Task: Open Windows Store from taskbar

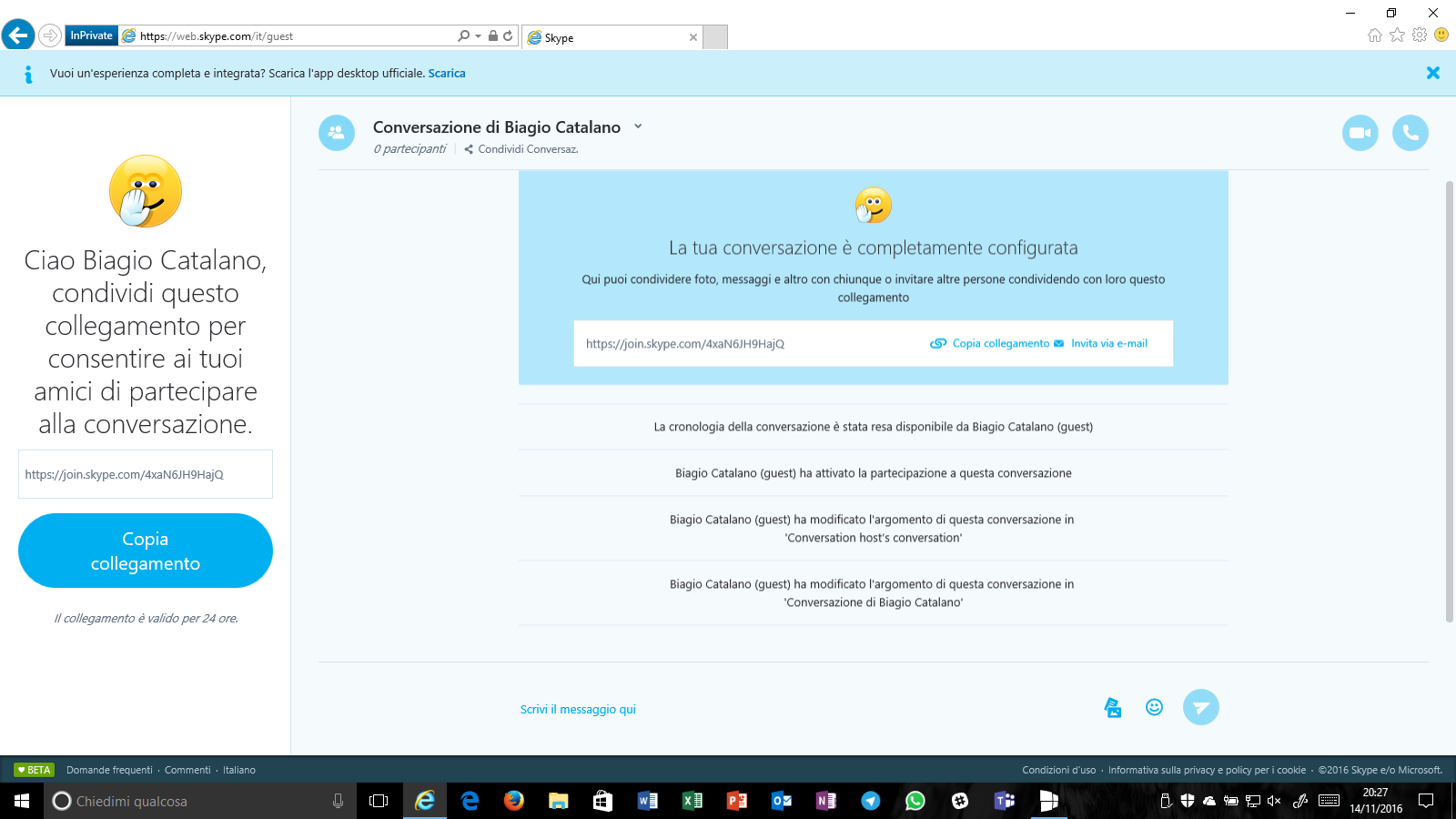Action: [x=602, y=801]
